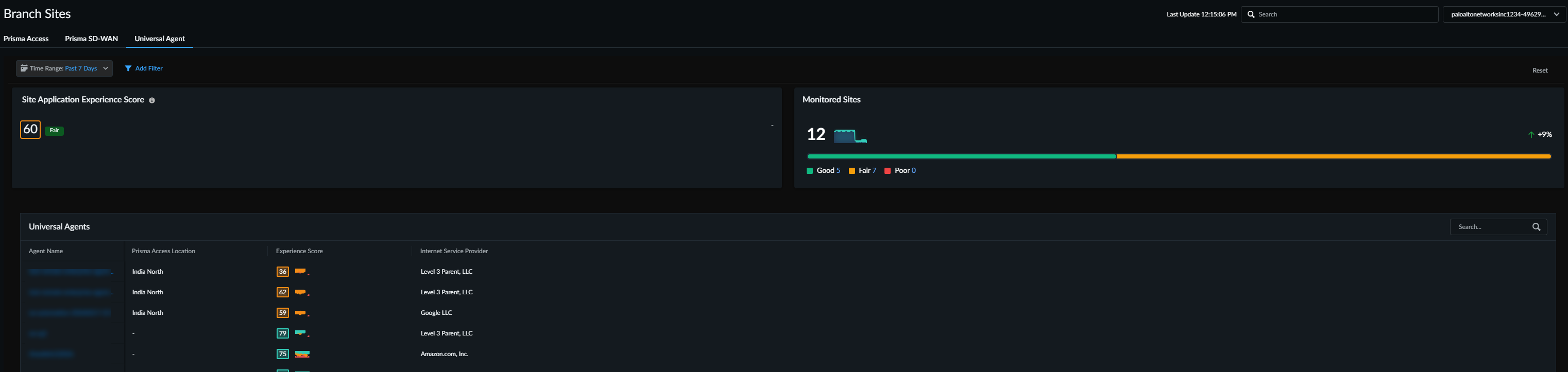
Task: Click the trend sparkline beside score 36
Action: pos(302,272)
